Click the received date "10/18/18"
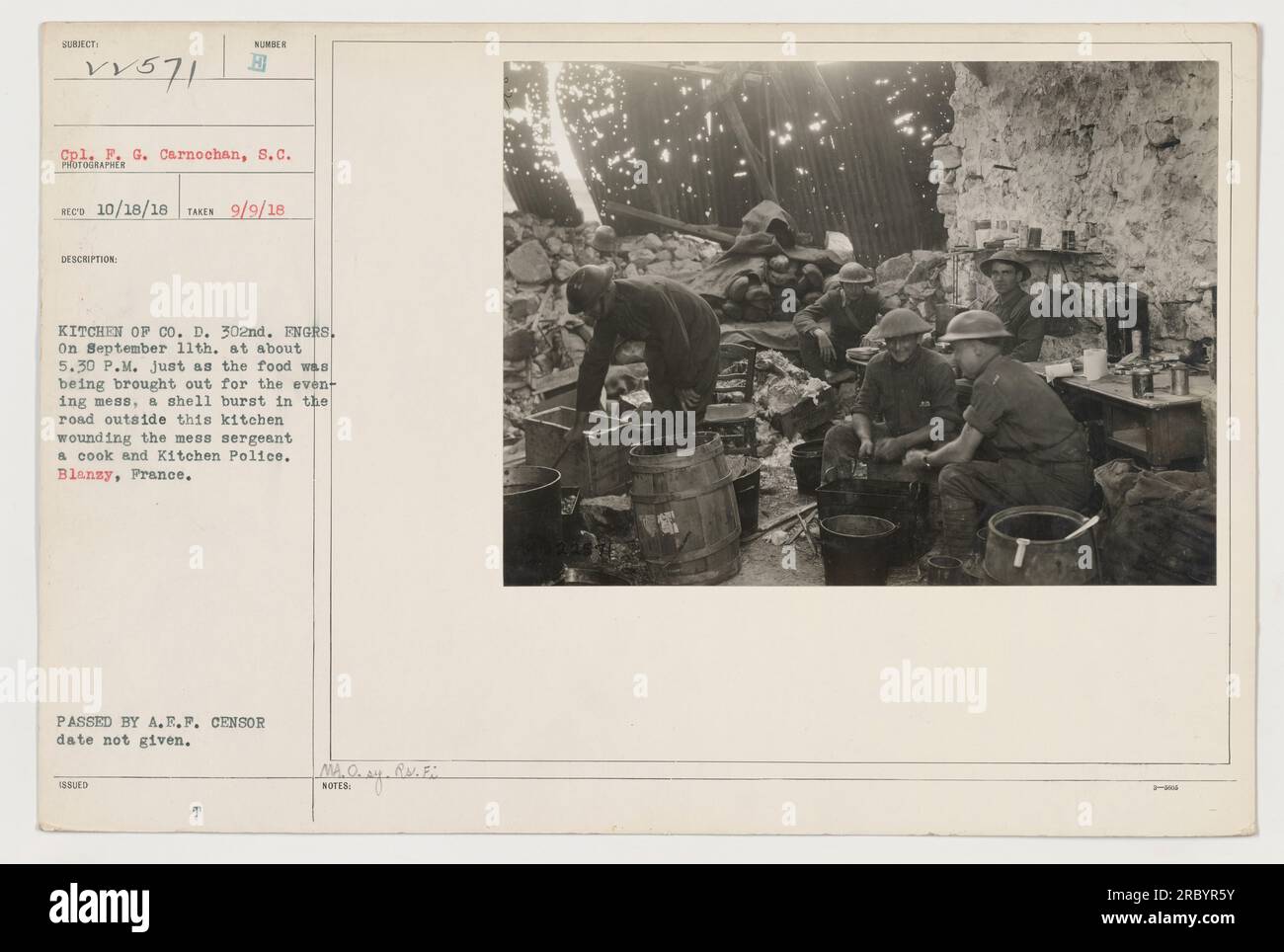 click(132, 211)
